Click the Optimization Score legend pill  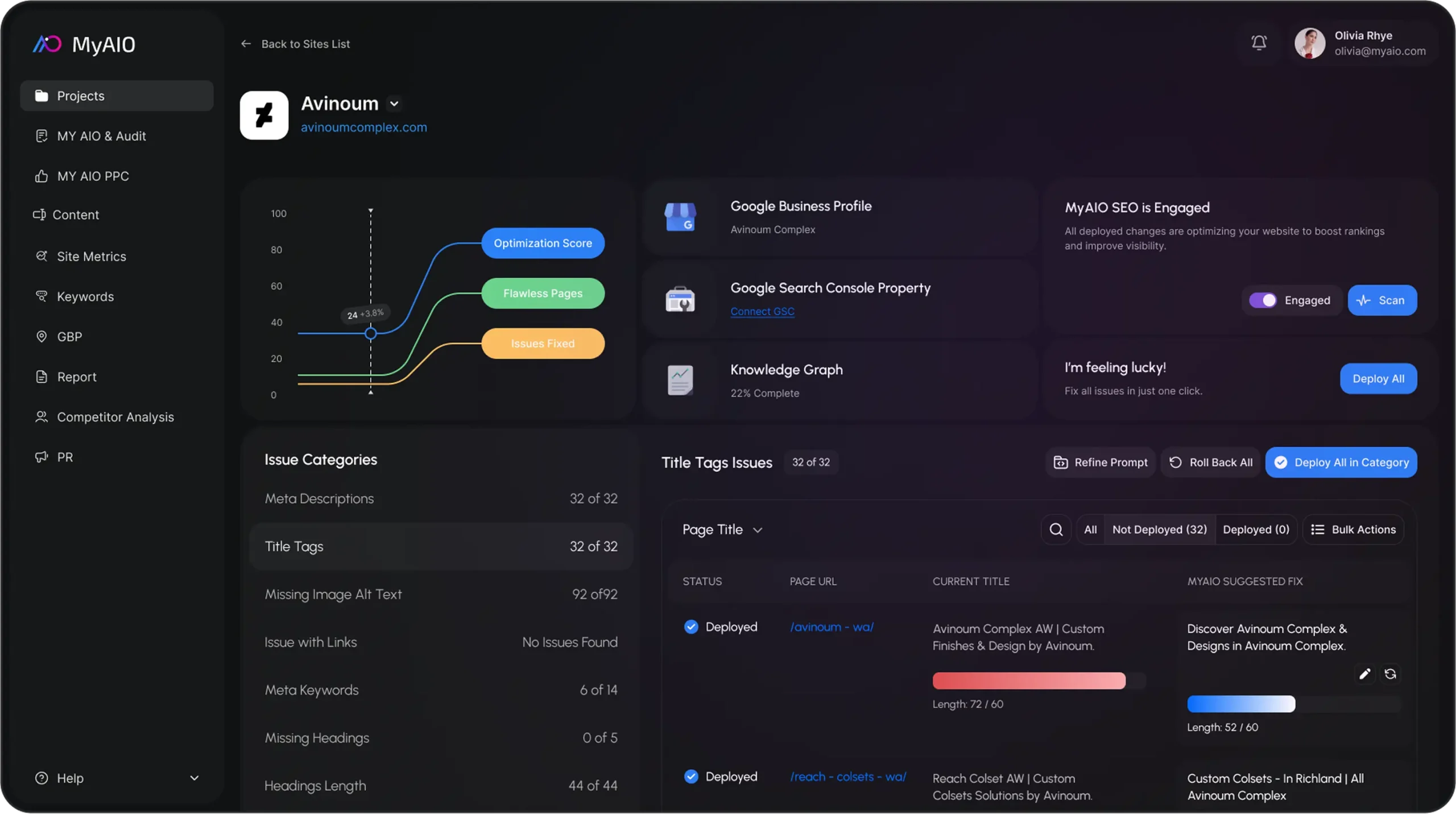pyautogui.click(x=543, y=243)
